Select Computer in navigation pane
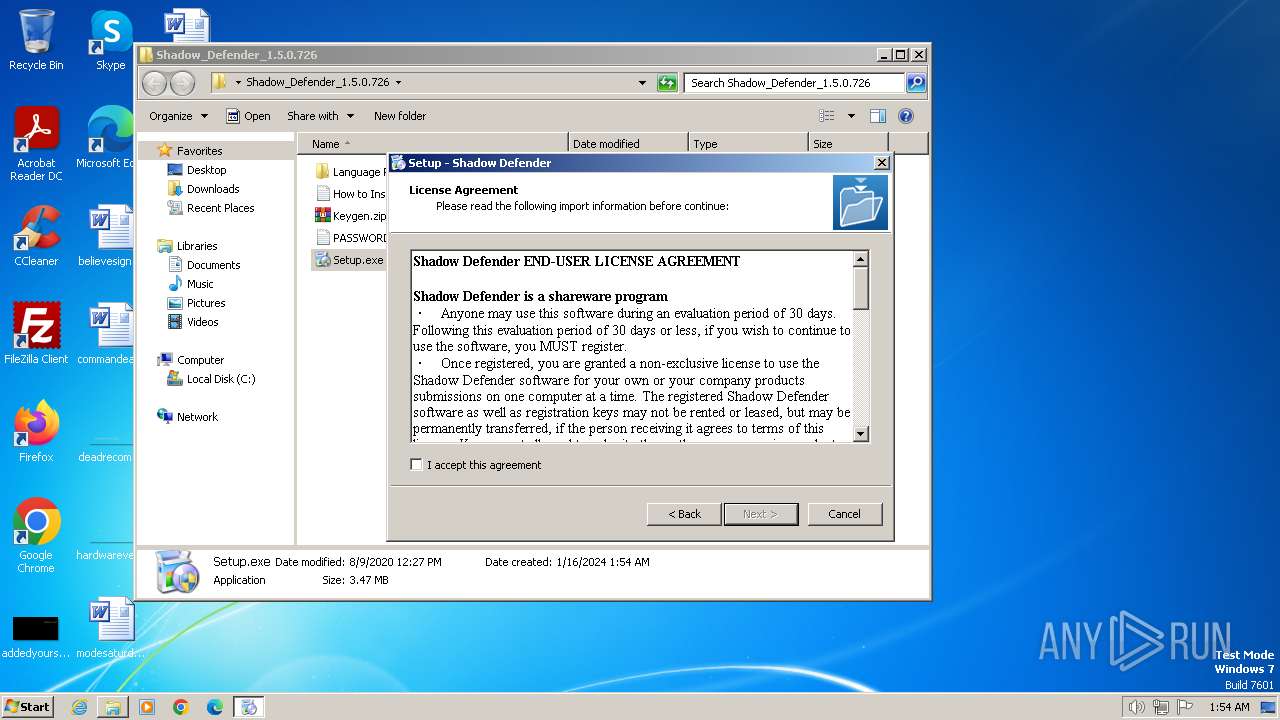 coord(200,360)
